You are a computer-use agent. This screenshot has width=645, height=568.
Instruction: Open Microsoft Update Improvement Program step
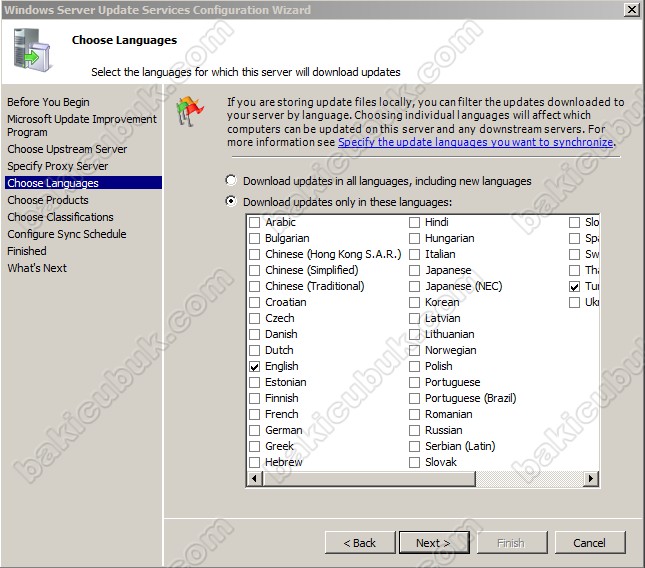[x=82, y=125]
